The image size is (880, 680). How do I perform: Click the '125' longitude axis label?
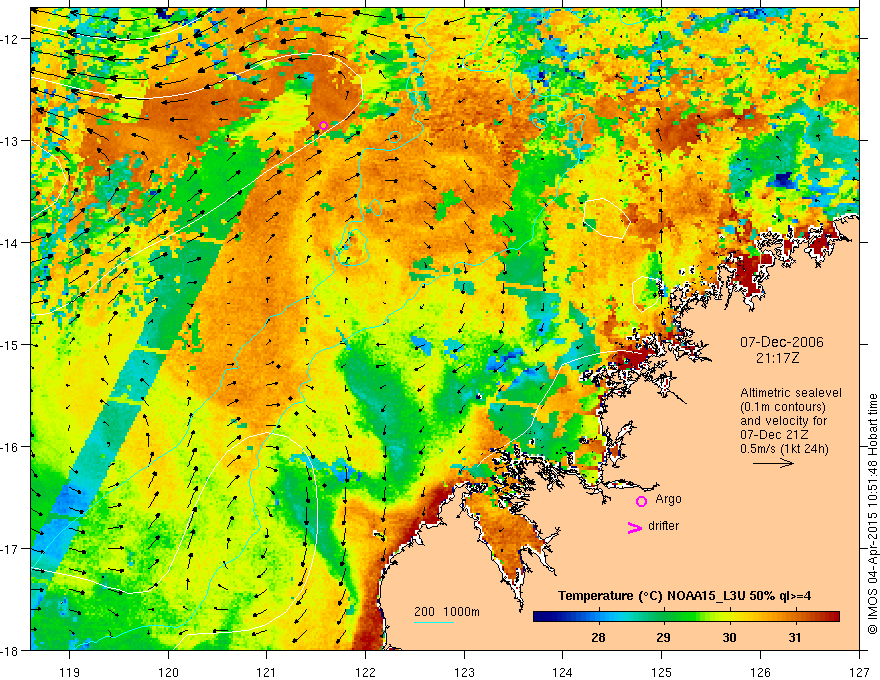pyautogui.click(x=662, y=673)
